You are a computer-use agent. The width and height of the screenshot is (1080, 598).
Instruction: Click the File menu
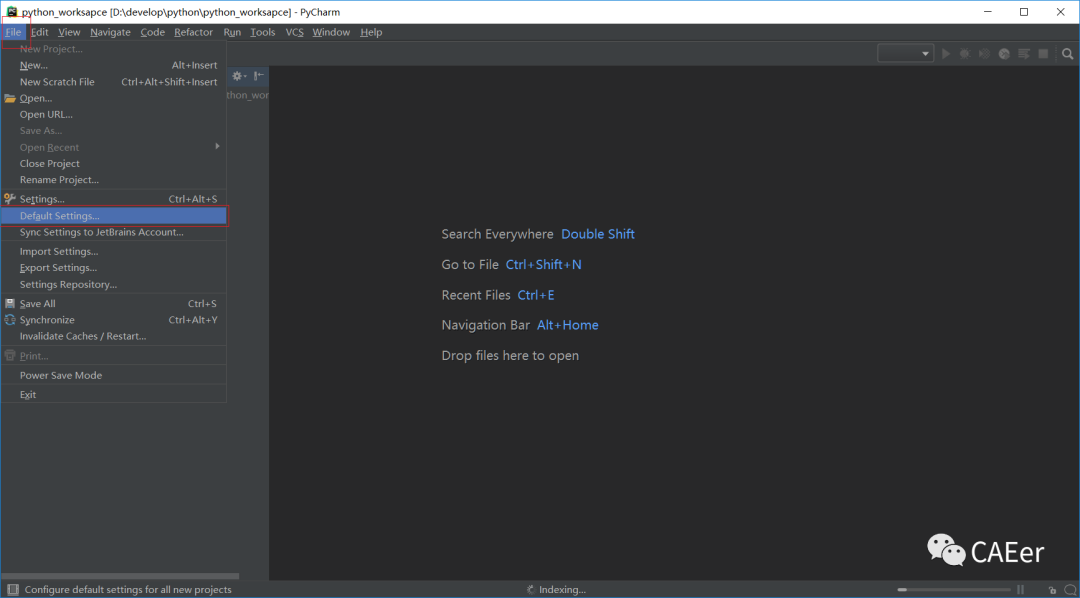[13, 32]
